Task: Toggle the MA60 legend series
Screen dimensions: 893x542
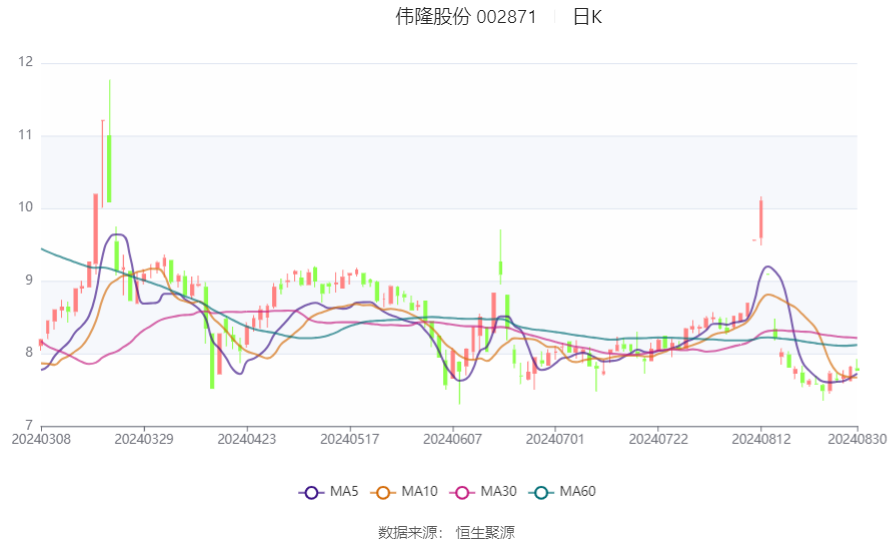Action: pyautogui.click(x=562, y=492)
